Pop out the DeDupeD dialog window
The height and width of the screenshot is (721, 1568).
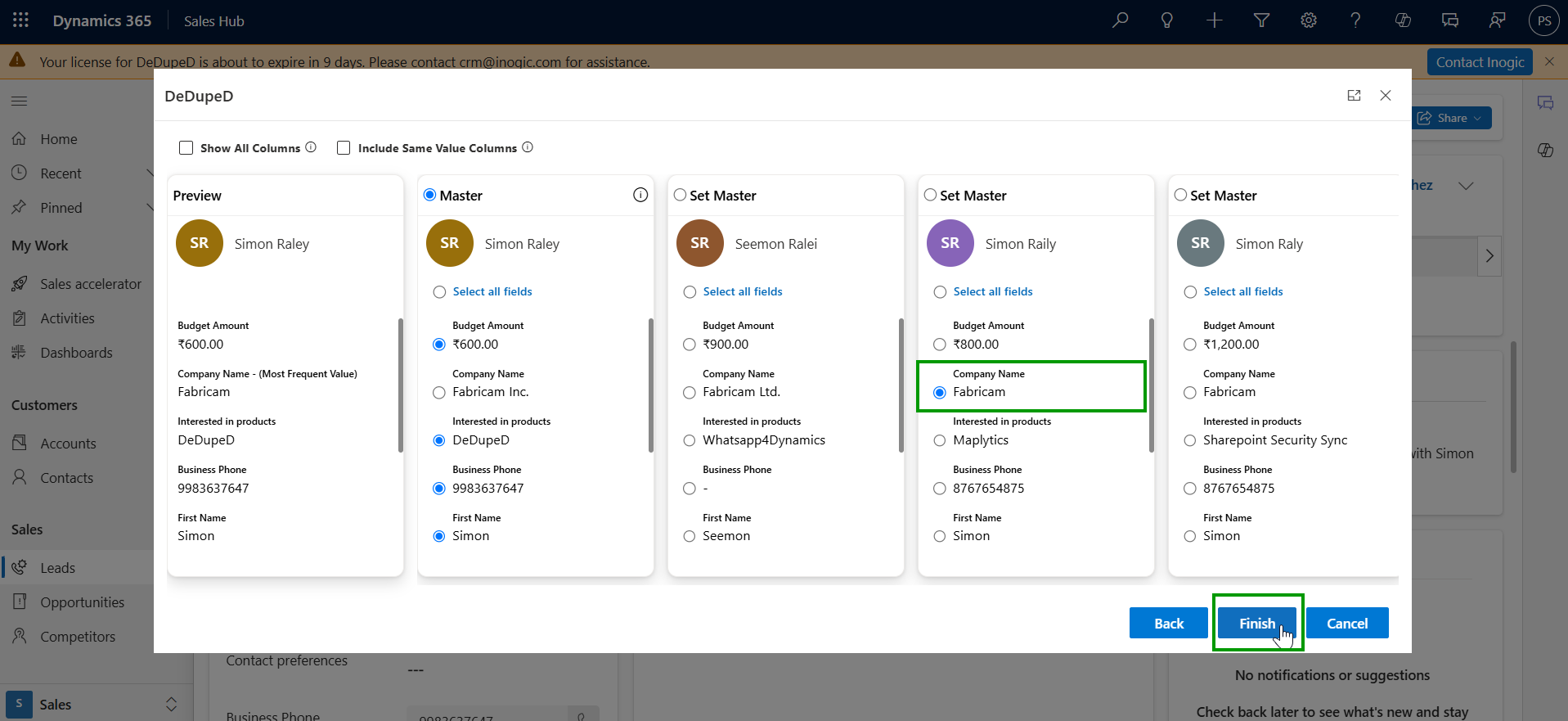1354,96
